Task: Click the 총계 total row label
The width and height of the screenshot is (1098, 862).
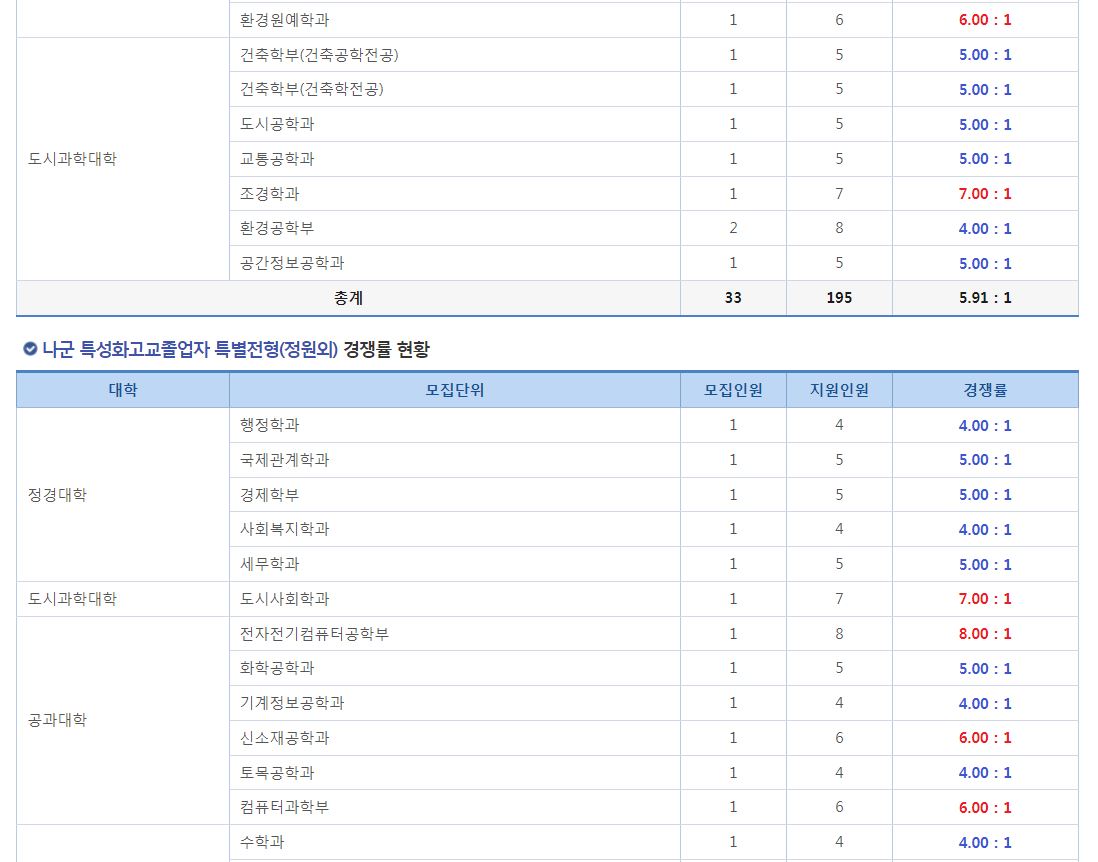Action: [x=348, y=298]
